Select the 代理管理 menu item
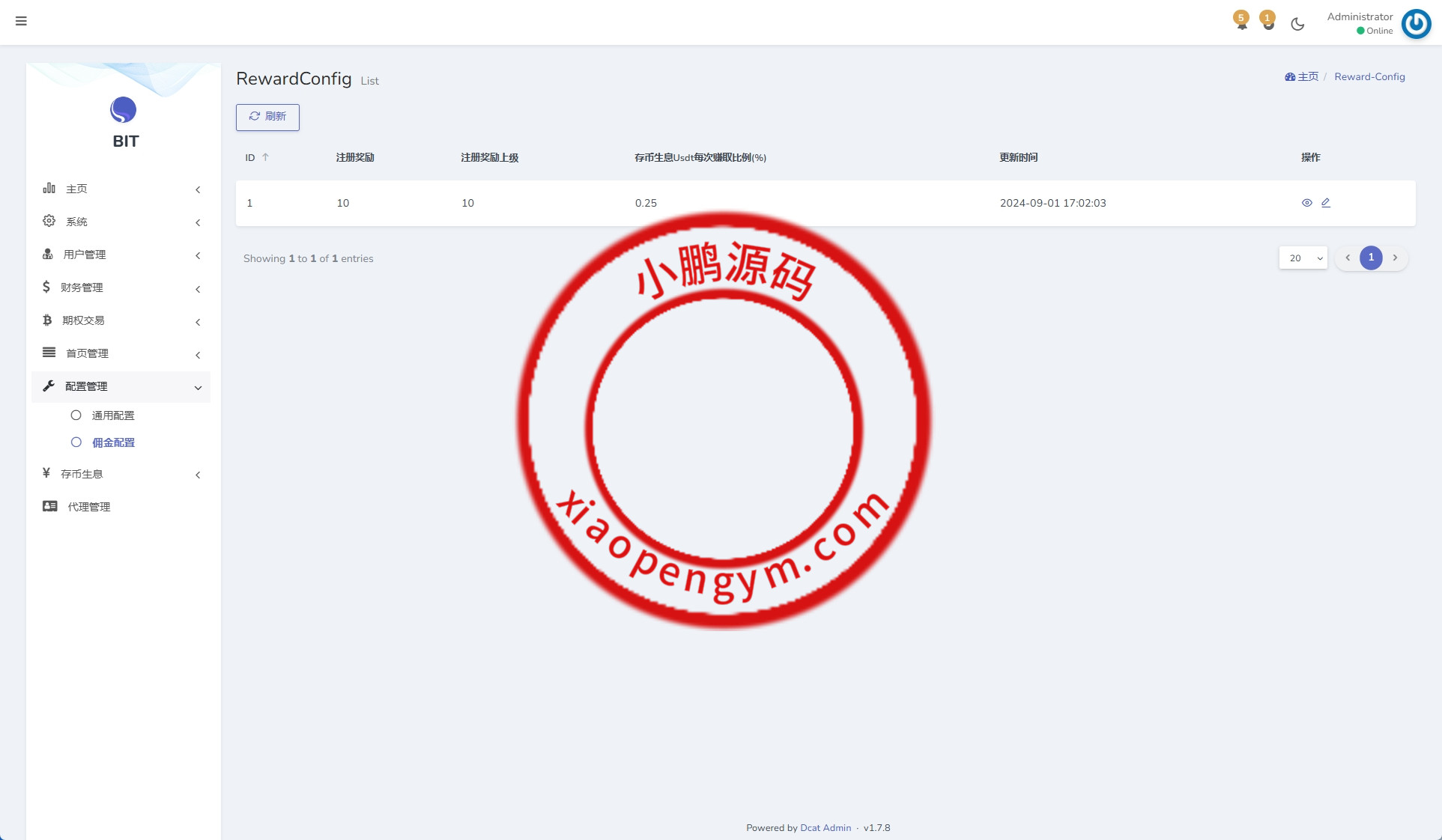Screen dimensions: 1442x840 pyautogui.click(x=87, y=506)
